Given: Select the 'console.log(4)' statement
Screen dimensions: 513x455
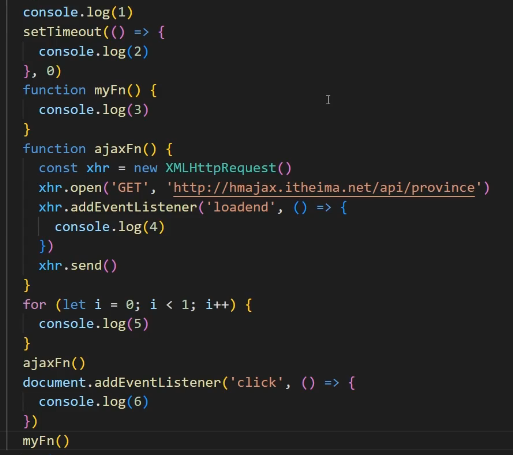Looking at the screenshot, I should 110,227.
